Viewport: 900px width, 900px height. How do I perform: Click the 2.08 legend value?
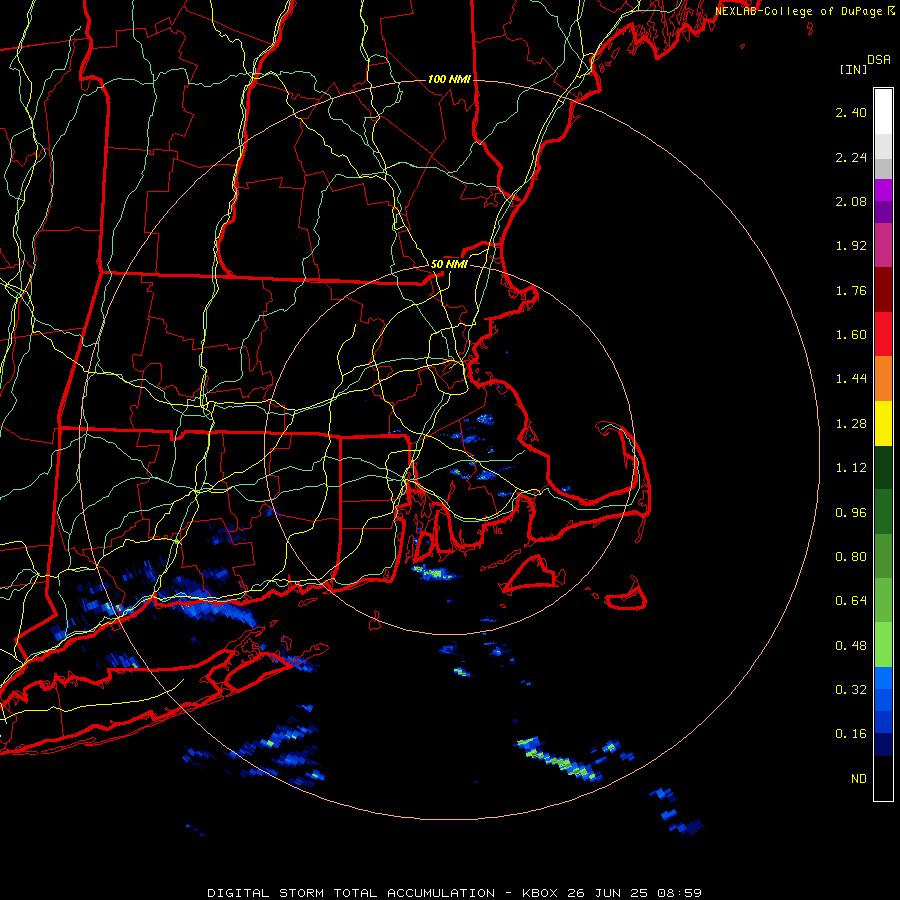point(851,201)
